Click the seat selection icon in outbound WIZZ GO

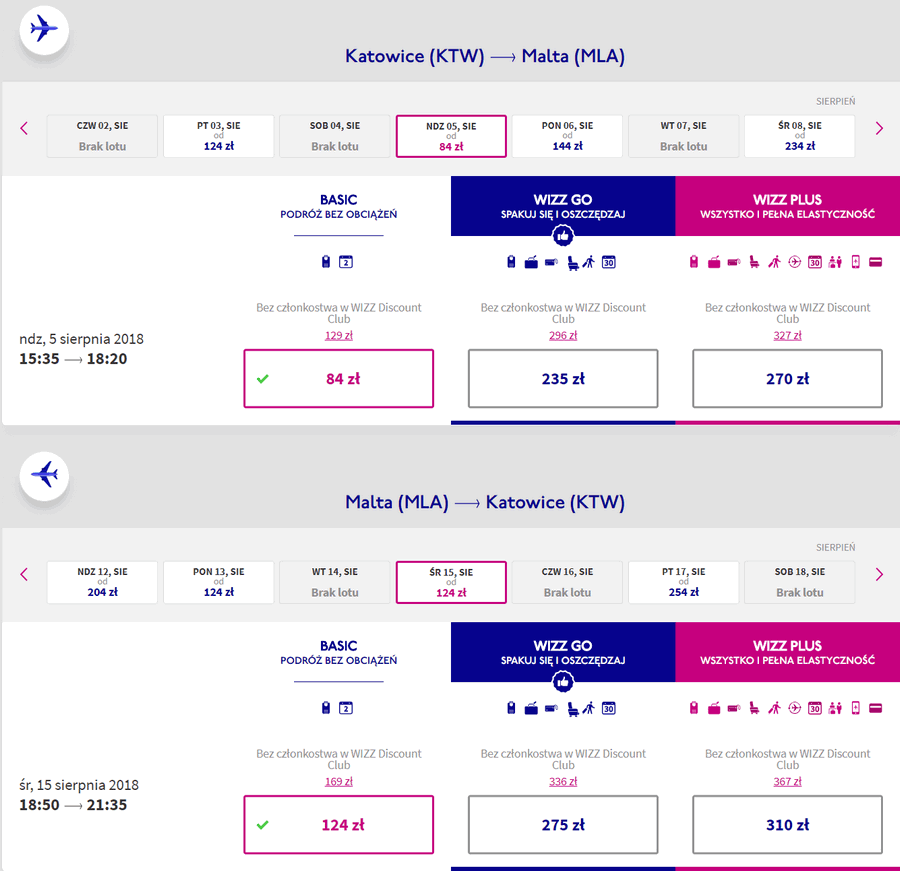pyautogui.click(x=572, y=263)
